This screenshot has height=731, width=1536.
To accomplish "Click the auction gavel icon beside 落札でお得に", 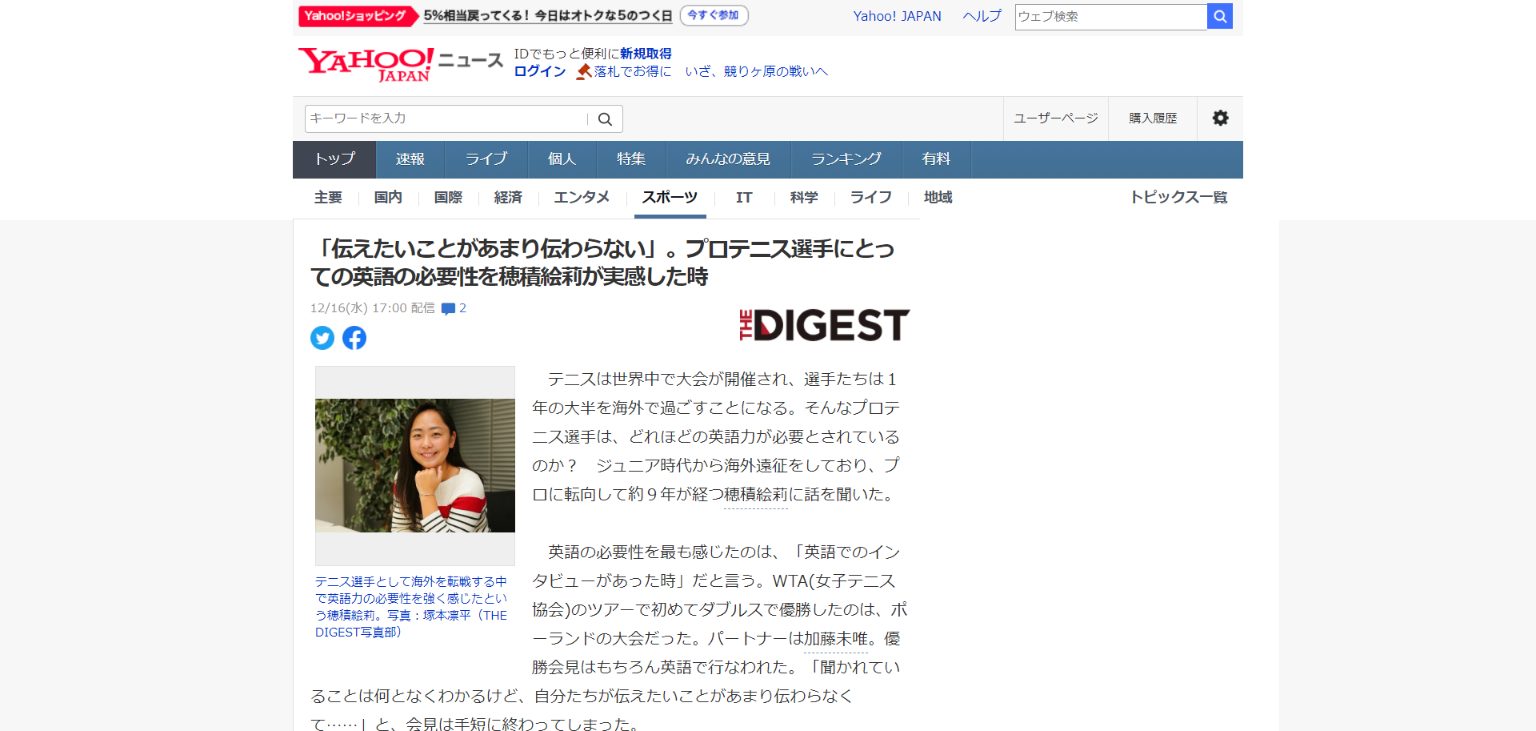I will [583, 72].
